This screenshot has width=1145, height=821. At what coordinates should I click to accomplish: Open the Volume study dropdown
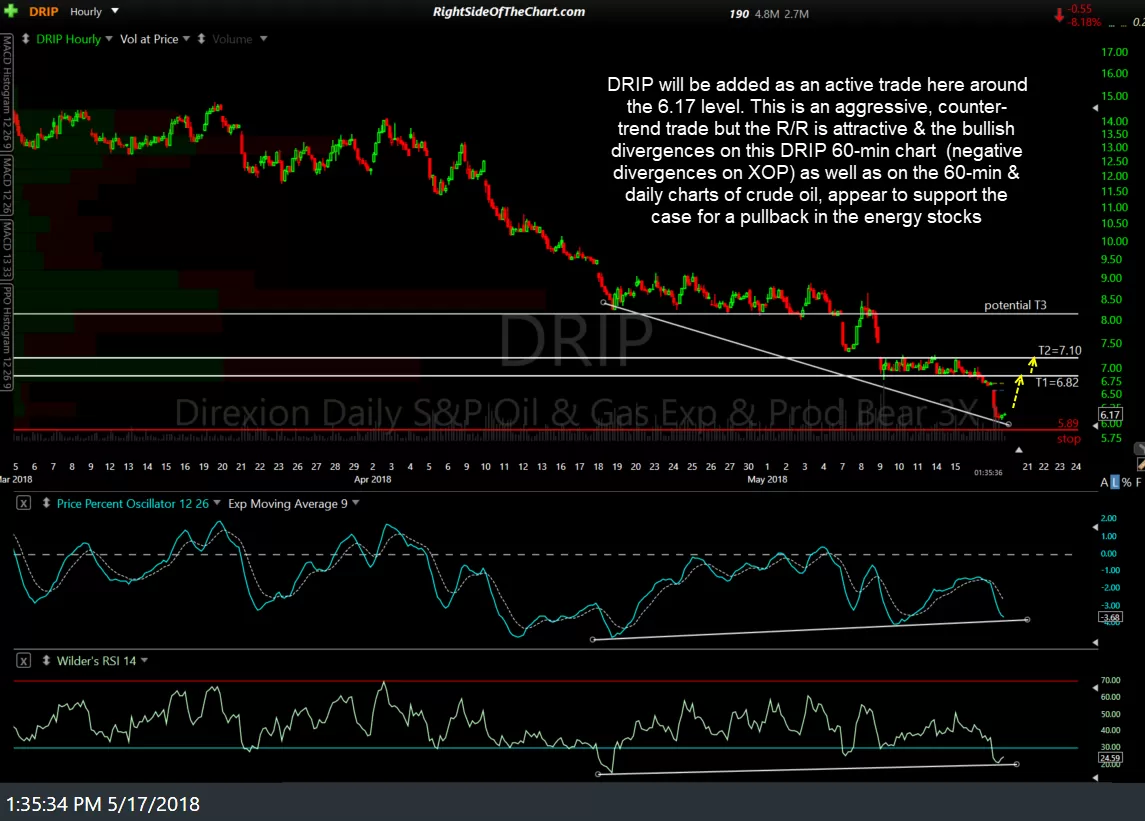tap(264, 39)
